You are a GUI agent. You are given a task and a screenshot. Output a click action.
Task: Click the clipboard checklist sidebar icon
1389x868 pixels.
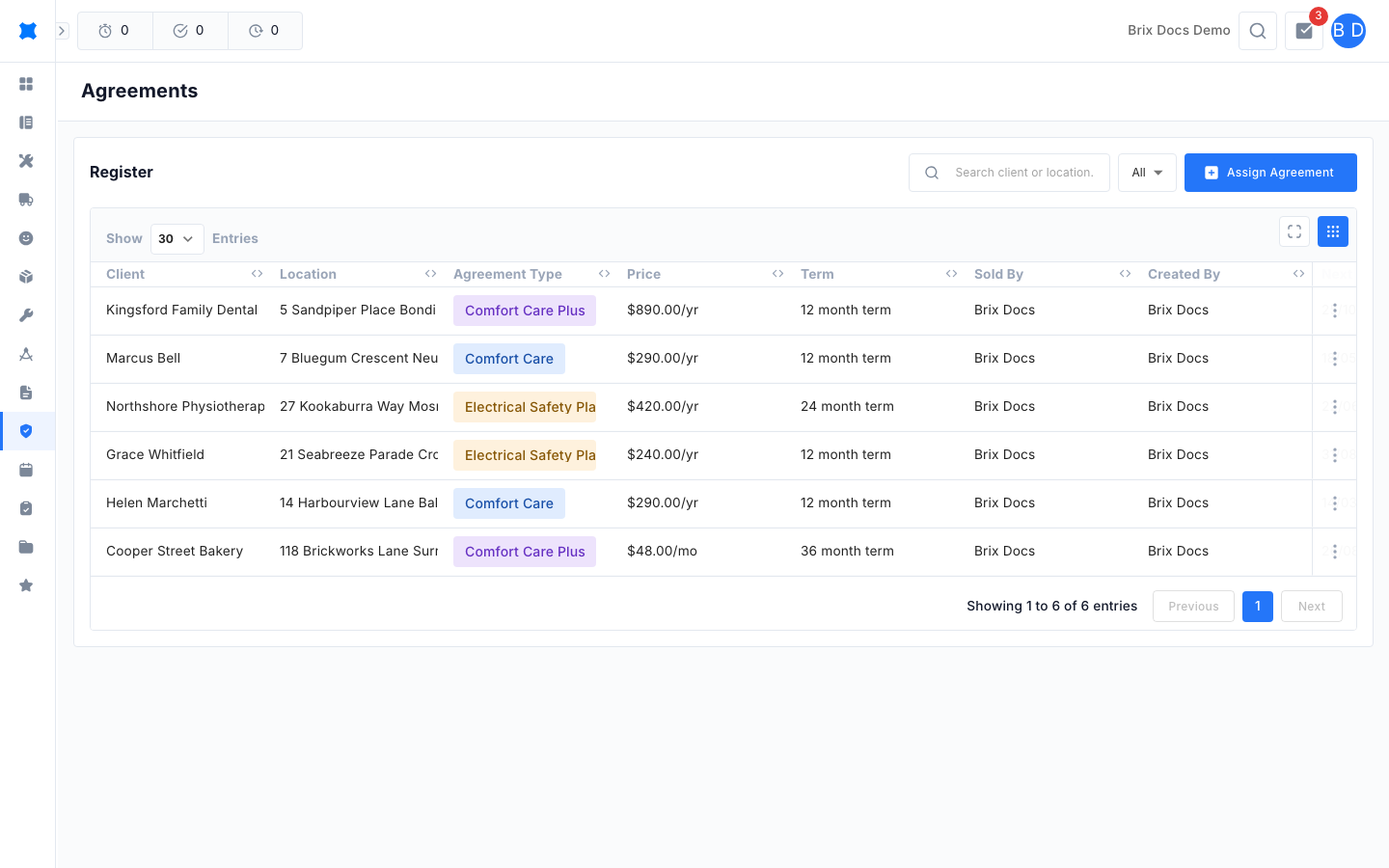click(x=26, y=508)
